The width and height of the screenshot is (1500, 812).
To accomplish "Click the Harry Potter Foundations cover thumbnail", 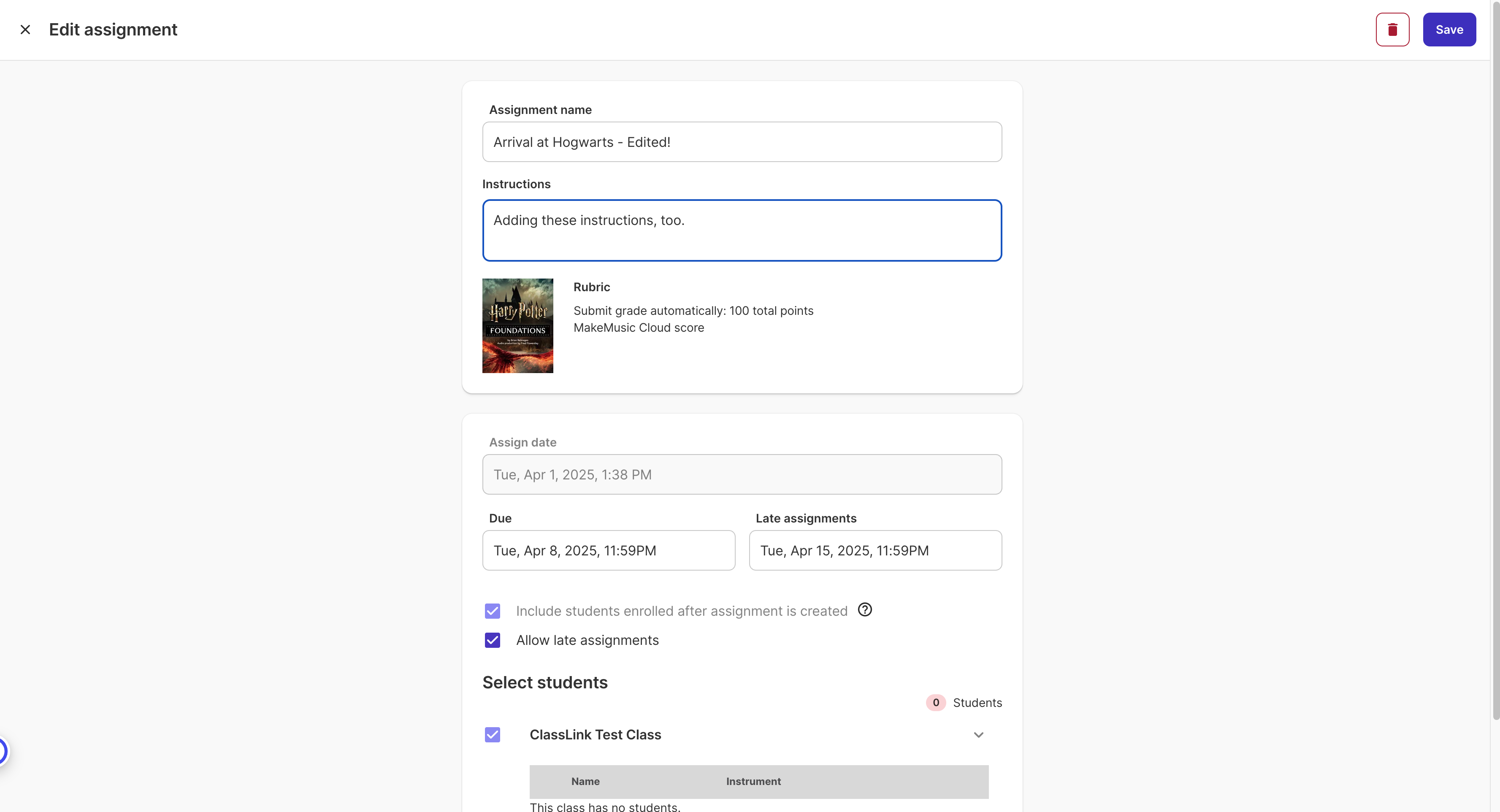I will pyautogui.click(x=517, y=325).
